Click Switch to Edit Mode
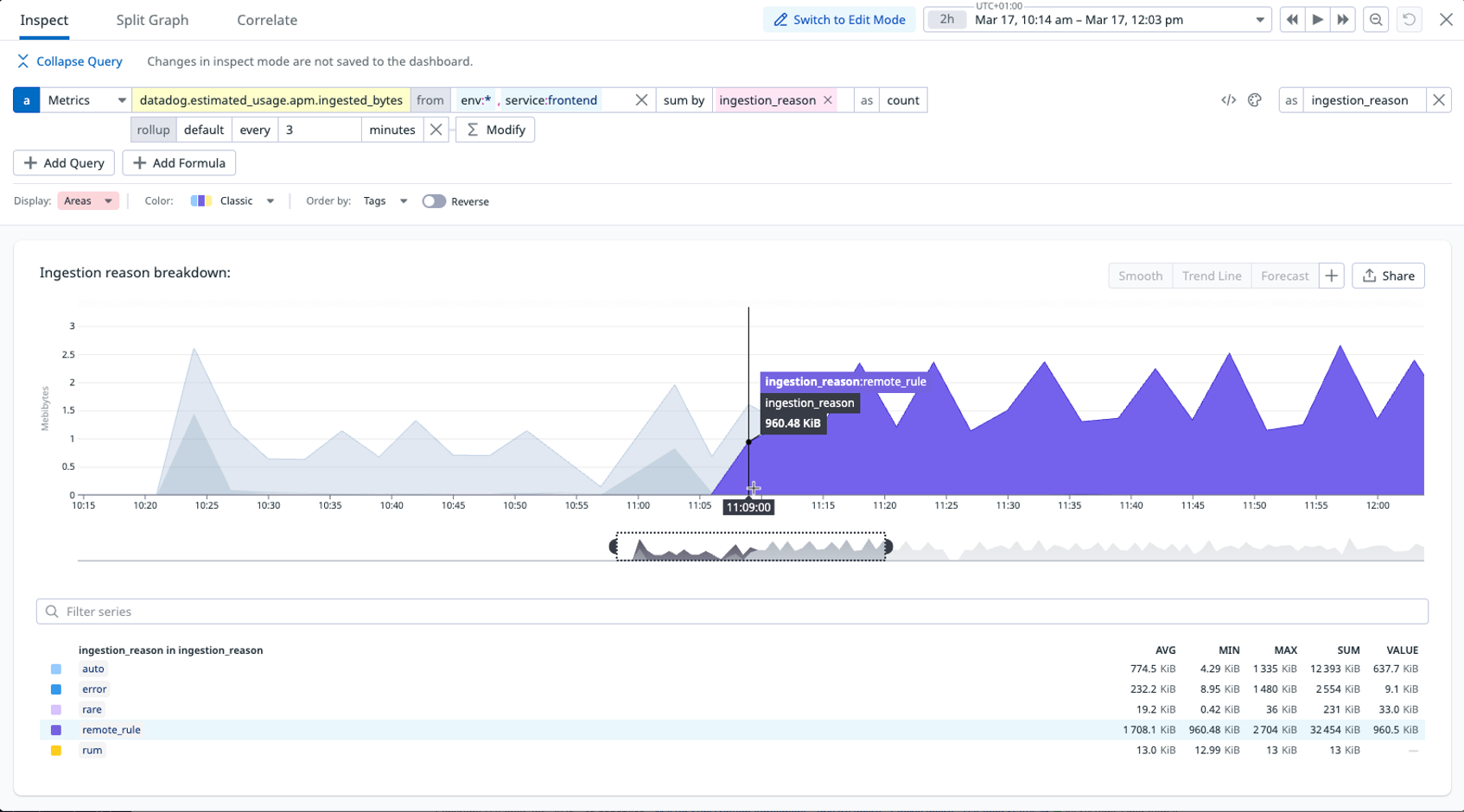This screenshot has width=1464, height=812. tap(838, 19)
